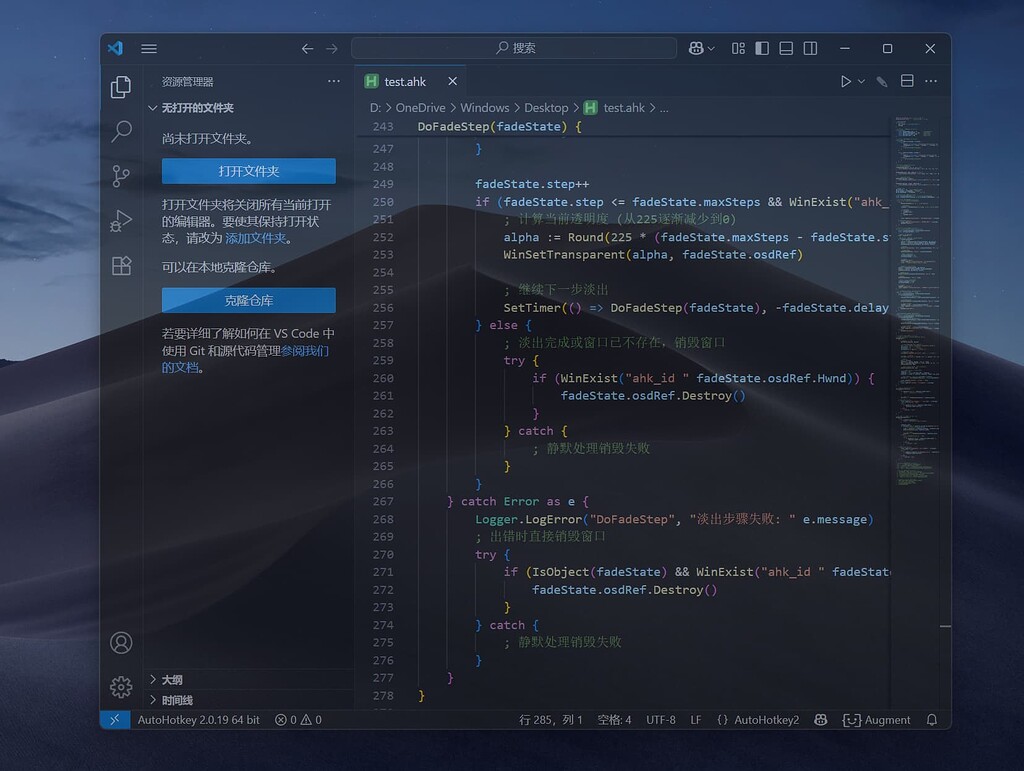
Task: Open the run button dropdown arrow
Action: click(x=861, y=82)
